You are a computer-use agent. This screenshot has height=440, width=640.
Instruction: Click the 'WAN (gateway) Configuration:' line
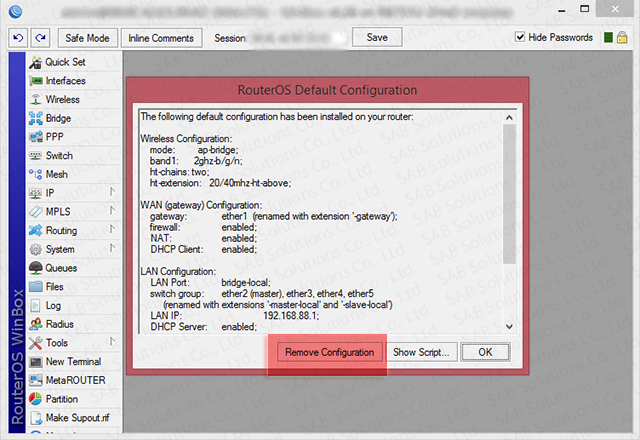point(202,205)
